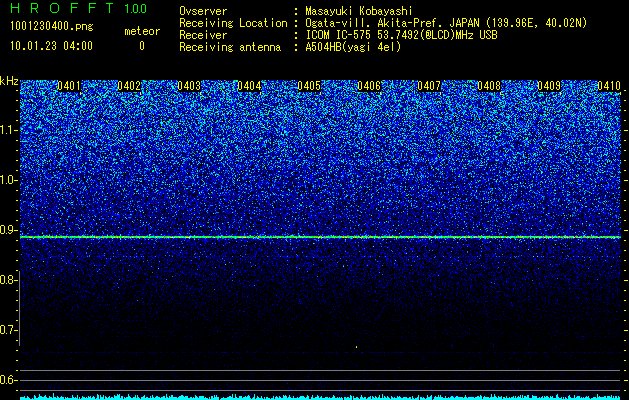Click the 0404 time marker
This screenshot has height=400, width=629.
pyautogui.click(x=249, y=86)
